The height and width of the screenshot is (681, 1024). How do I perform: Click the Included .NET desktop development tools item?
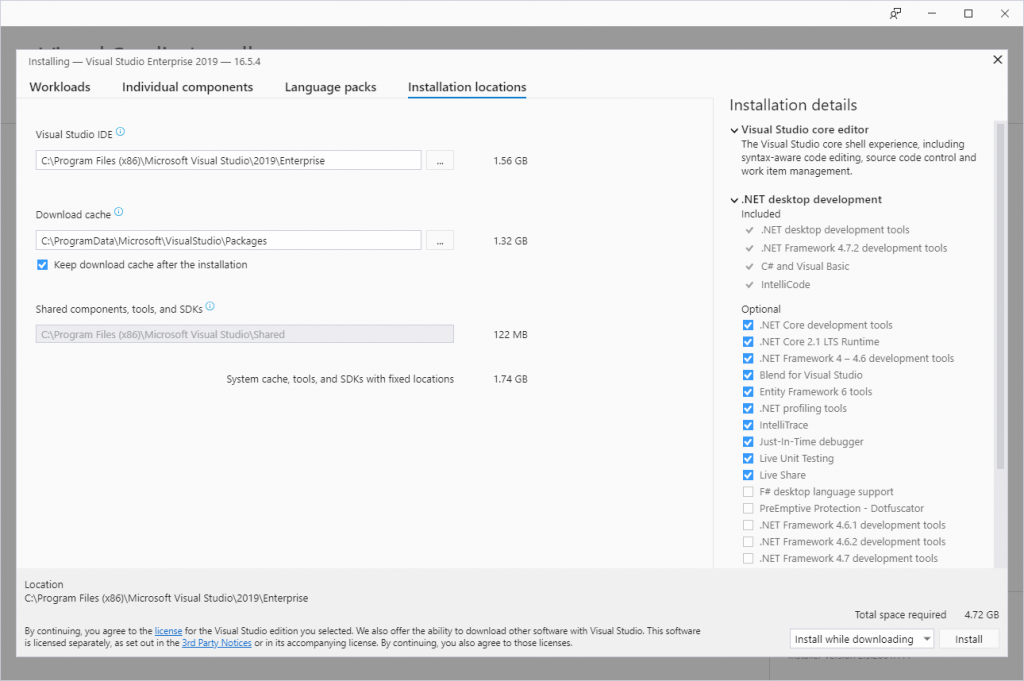(835, 230)
